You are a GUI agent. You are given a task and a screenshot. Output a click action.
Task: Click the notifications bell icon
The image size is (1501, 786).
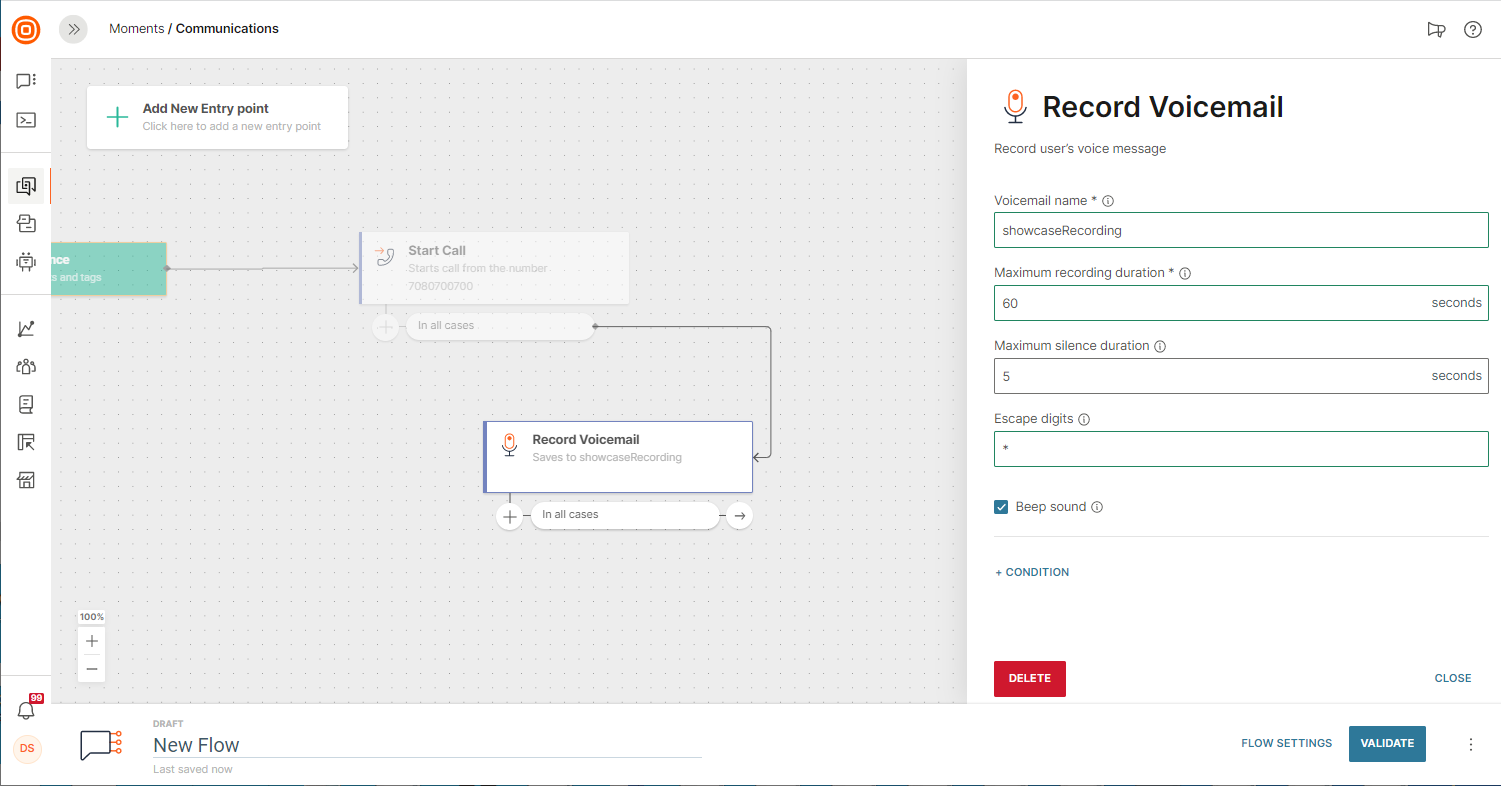coord(26,710)
